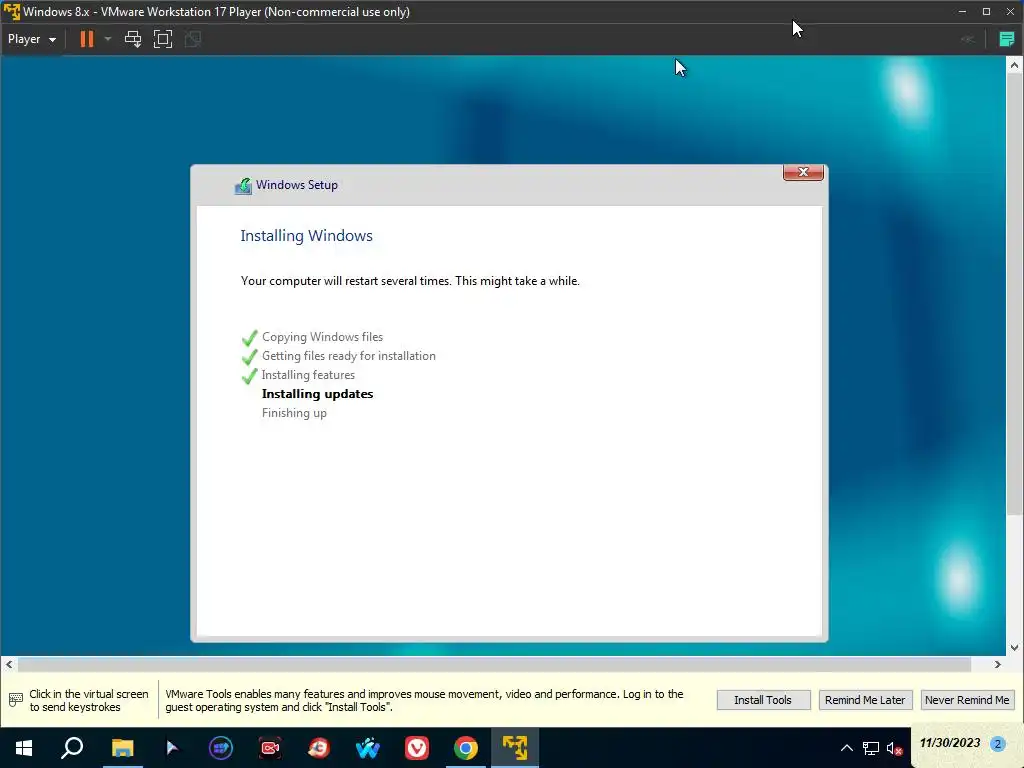The image size is (1024, 768).
Task: Click the checkmark beside Installing features
Action: [x=249, y=376]
